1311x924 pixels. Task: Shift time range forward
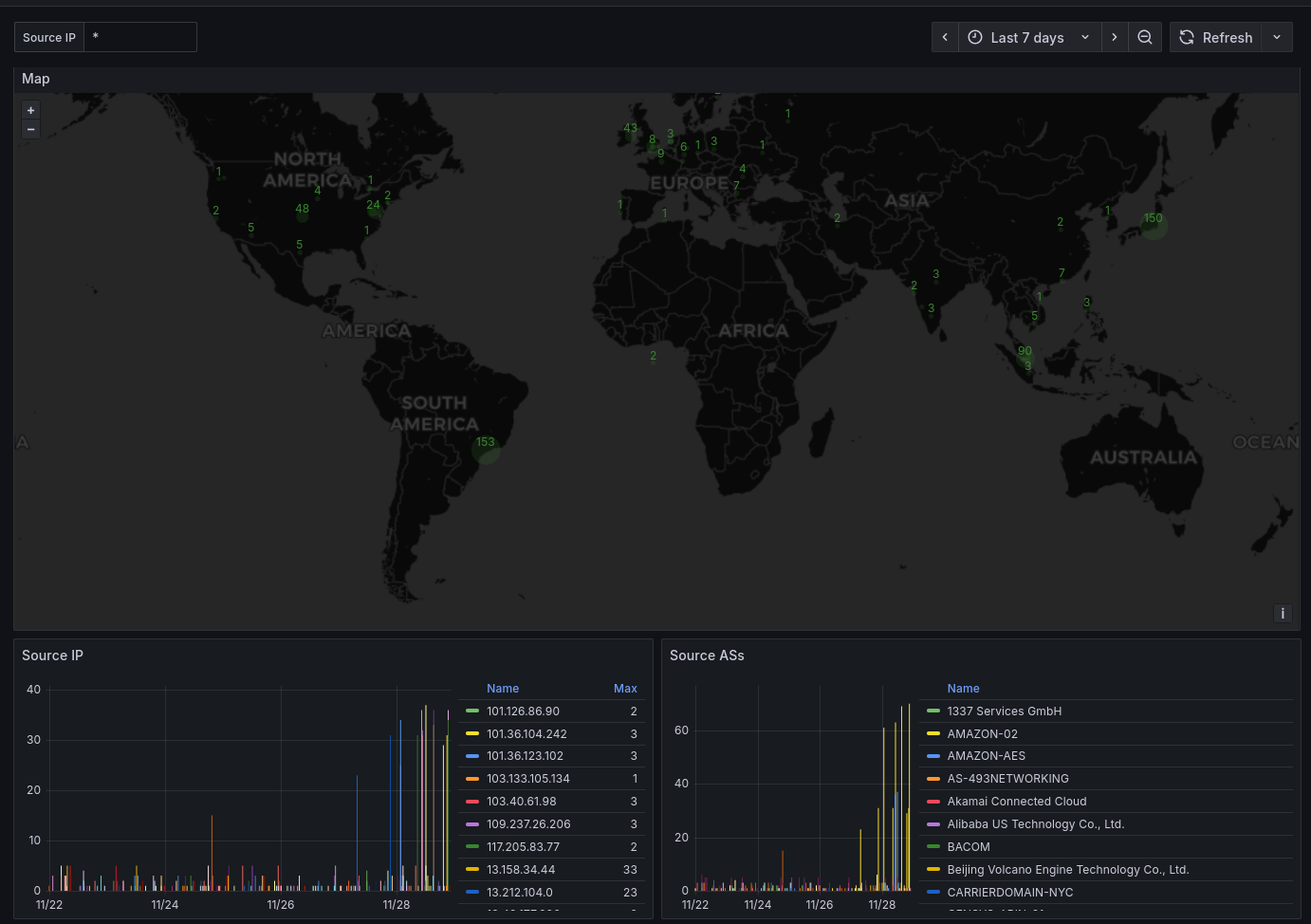(1115, 37)
